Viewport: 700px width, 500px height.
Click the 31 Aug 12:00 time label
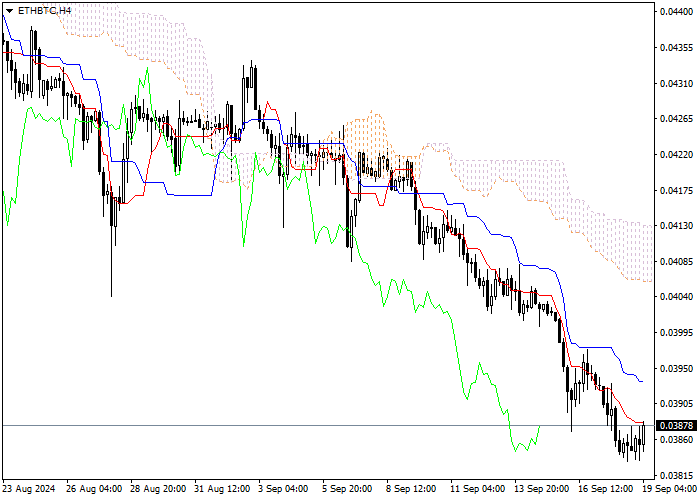pyautogui.click(x=222, y=489)
